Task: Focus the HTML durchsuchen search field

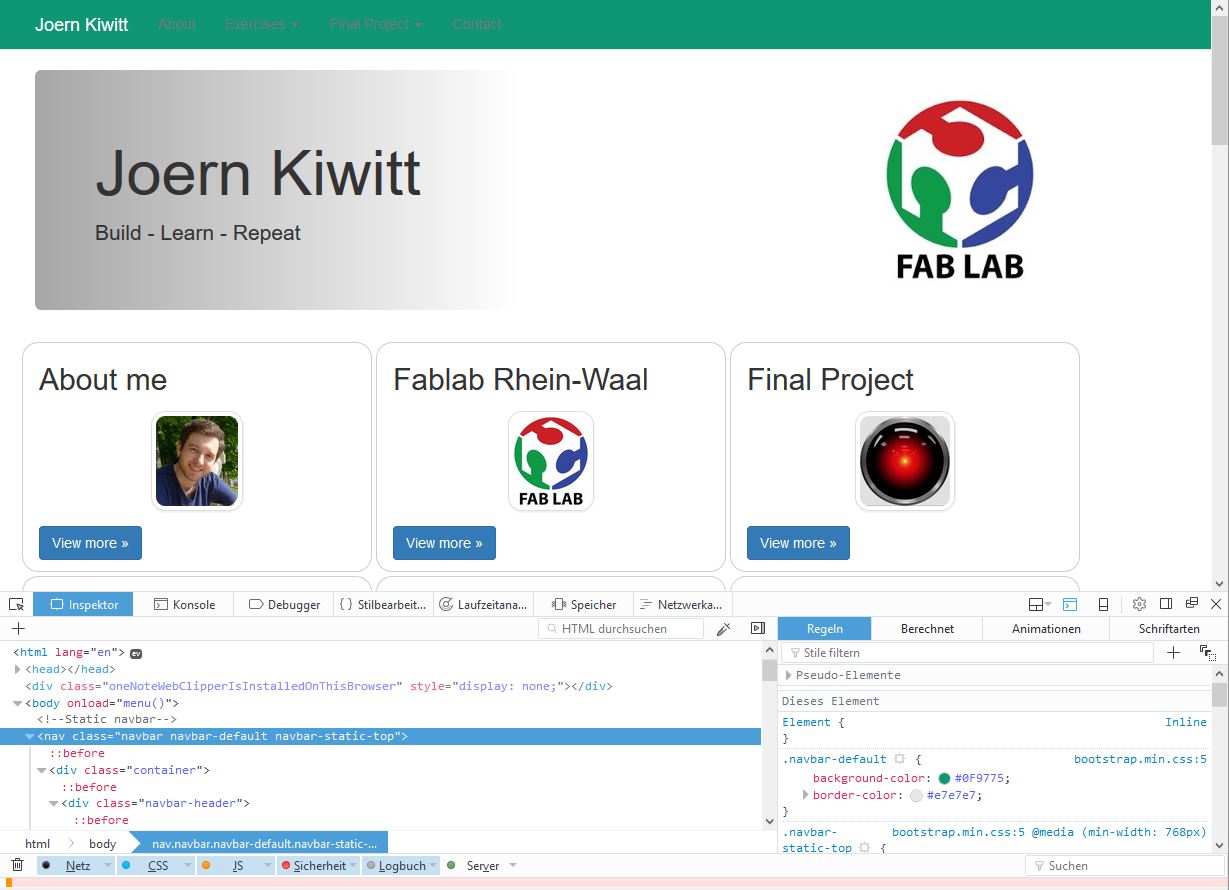Action: (x=621, y=628)
